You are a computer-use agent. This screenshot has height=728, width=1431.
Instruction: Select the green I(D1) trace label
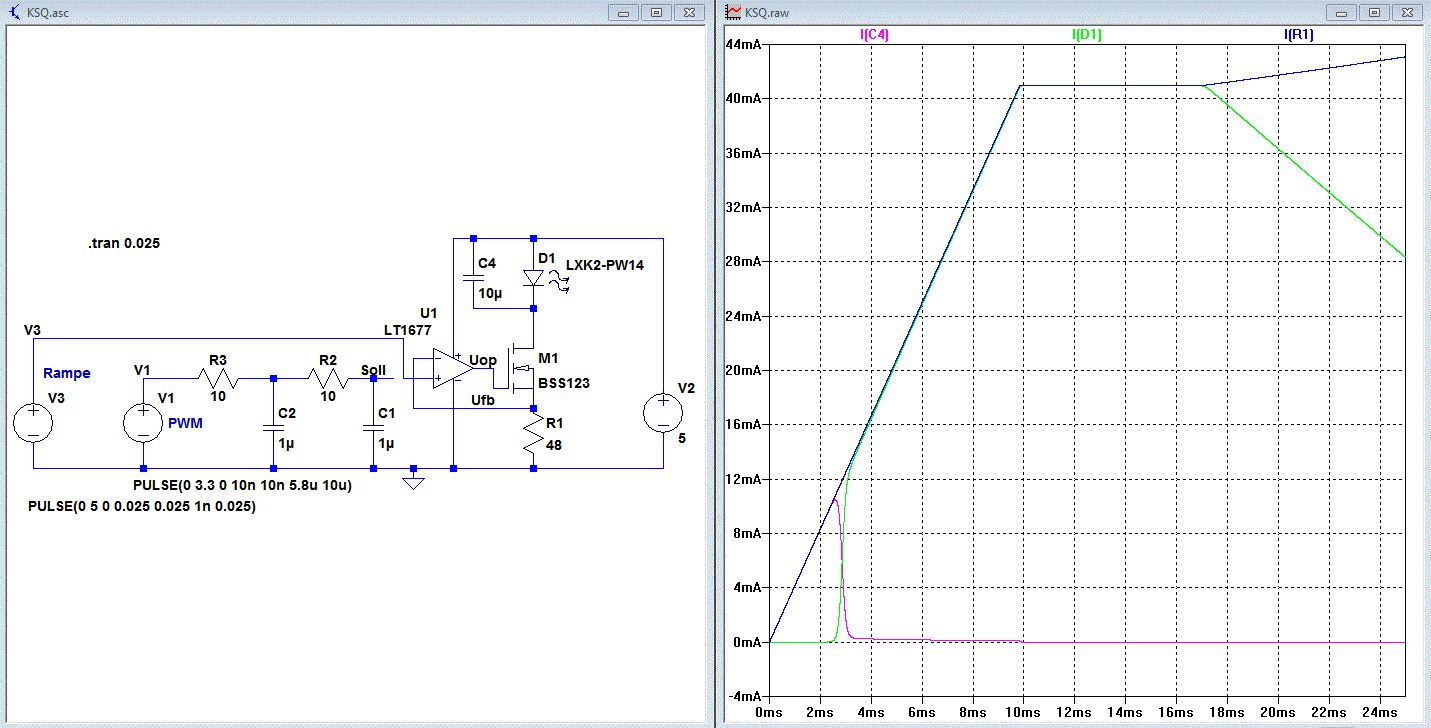(x=1087, y=34)
